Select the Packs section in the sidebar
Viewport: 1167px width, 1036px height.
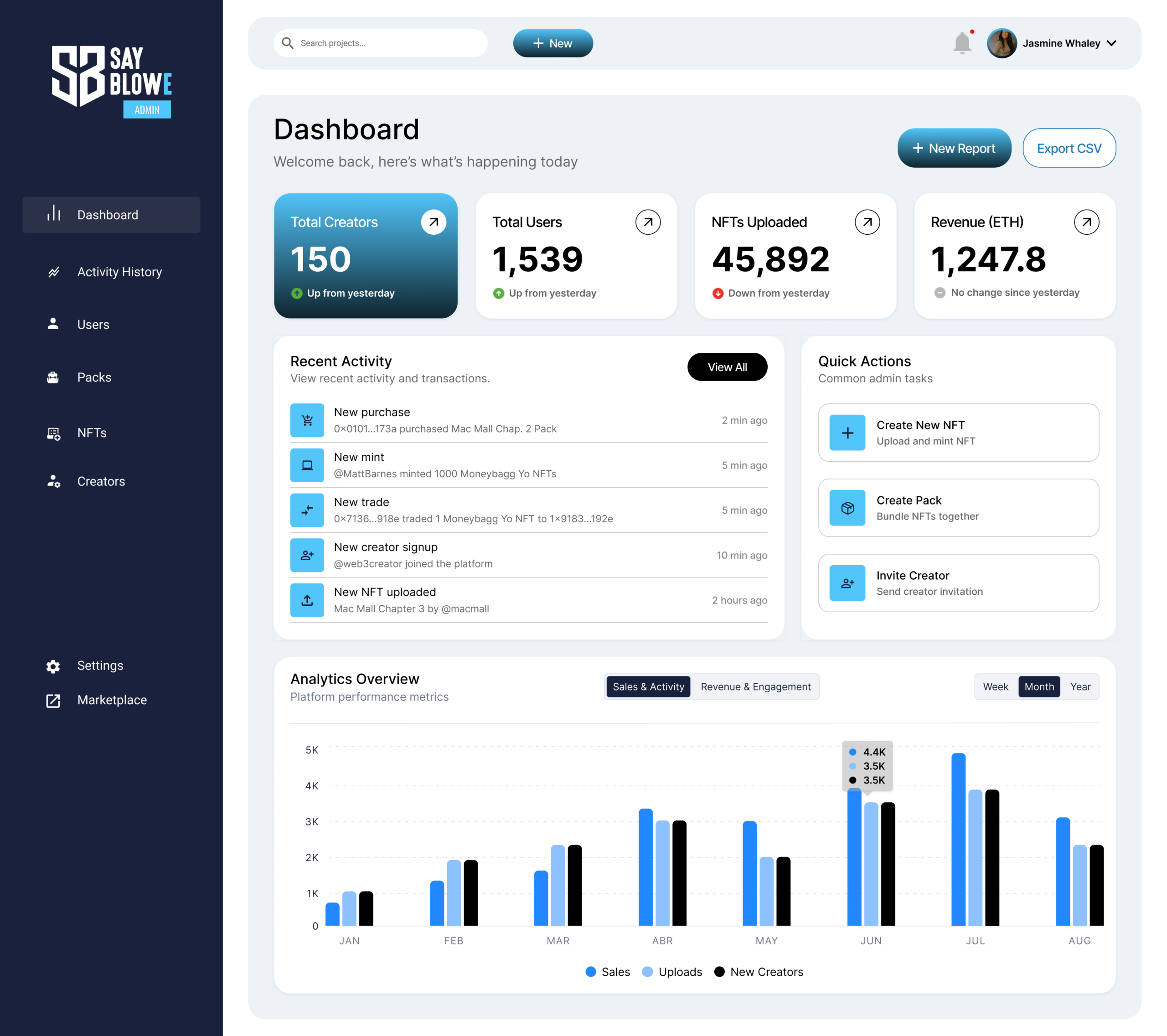[53, 377]
